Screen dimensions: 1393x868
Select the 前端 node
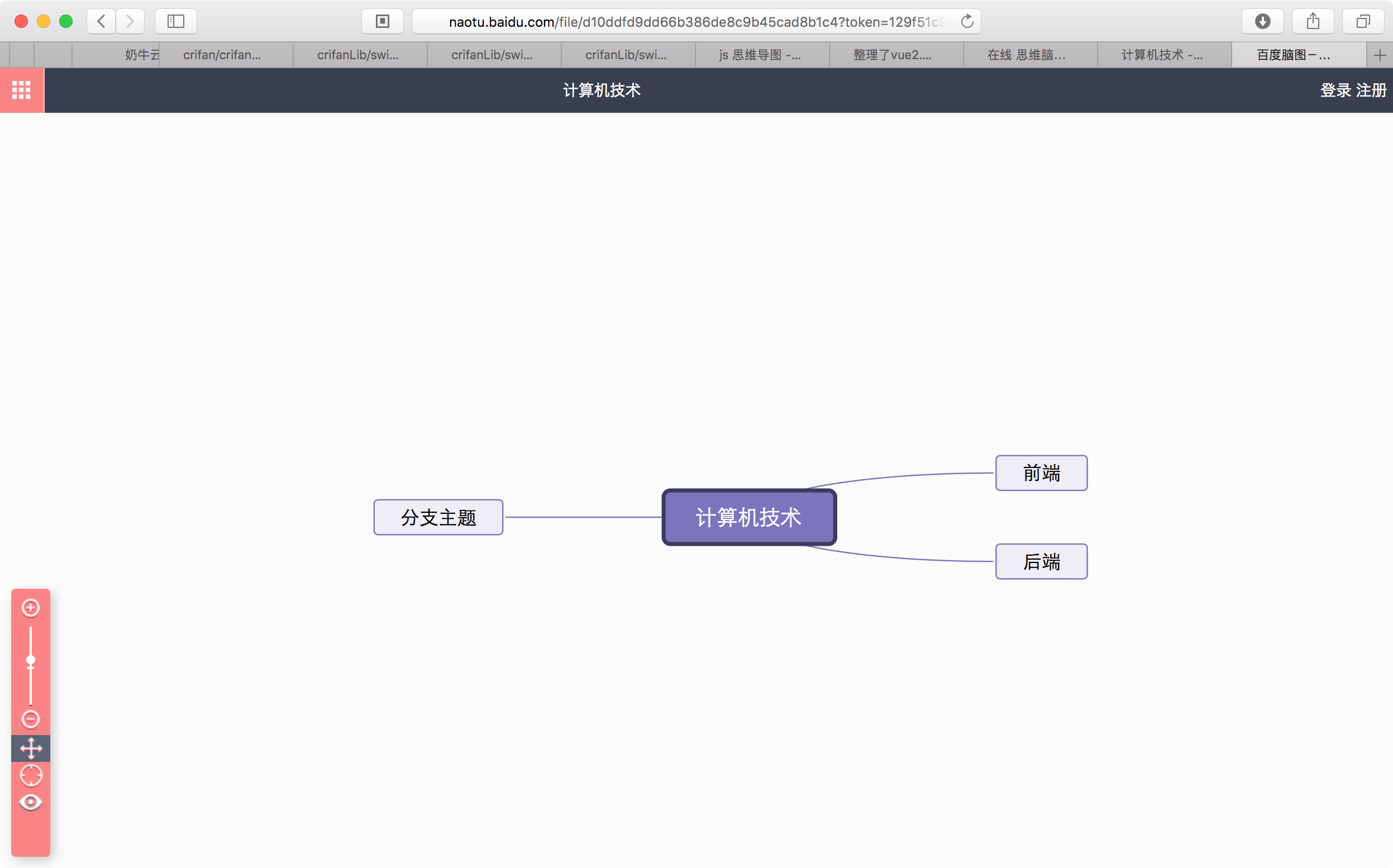[x=1041, y=473]
